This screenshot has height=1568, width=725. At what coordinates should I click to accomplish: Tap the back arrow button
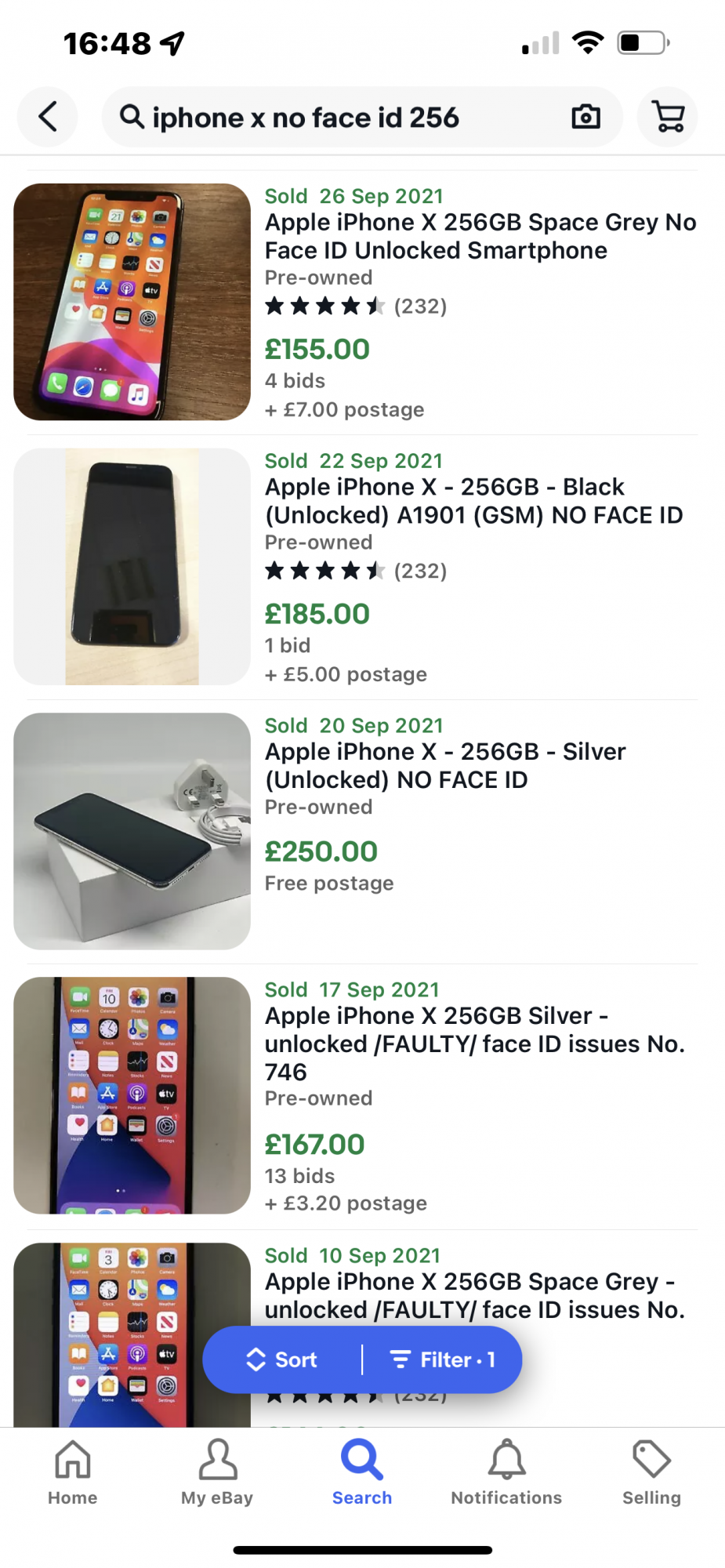[48, 117]
